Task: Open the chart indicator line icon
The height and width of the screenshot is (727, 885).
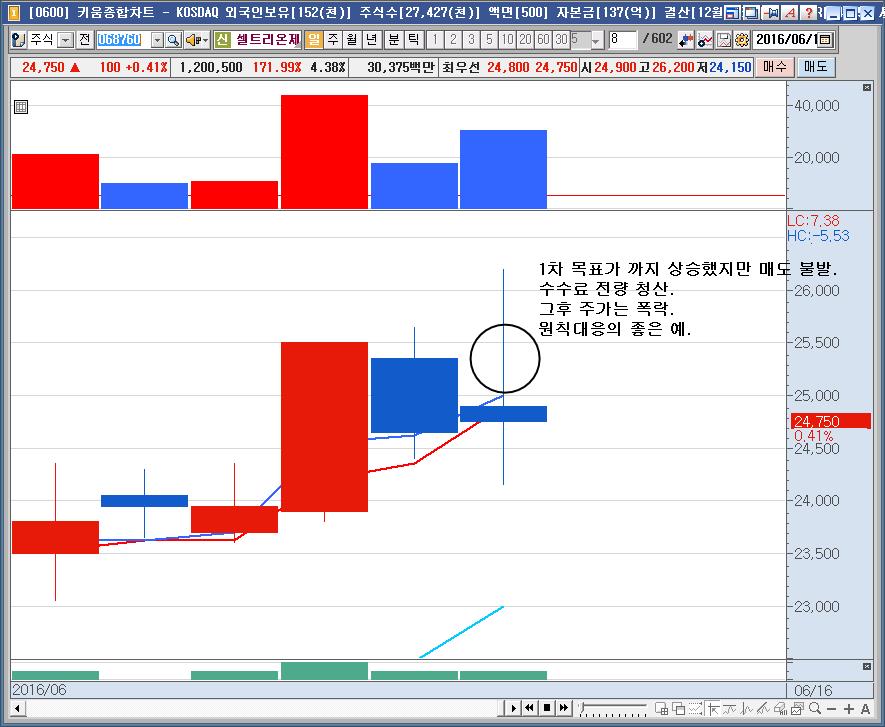Action: (704, 40)
